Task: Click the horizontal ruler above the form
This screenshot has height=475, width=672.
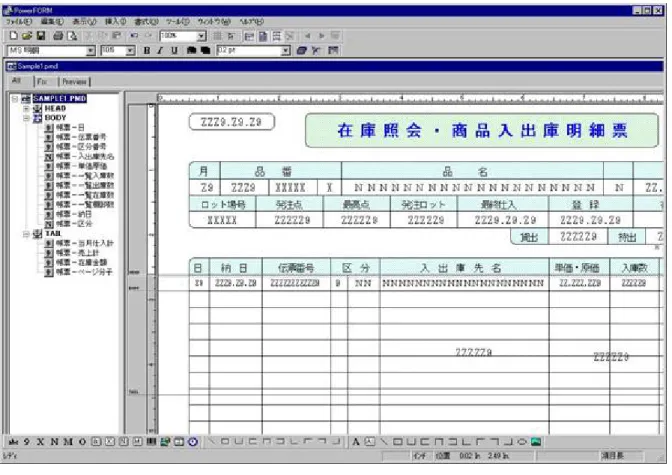Action: tap(410, 98)
